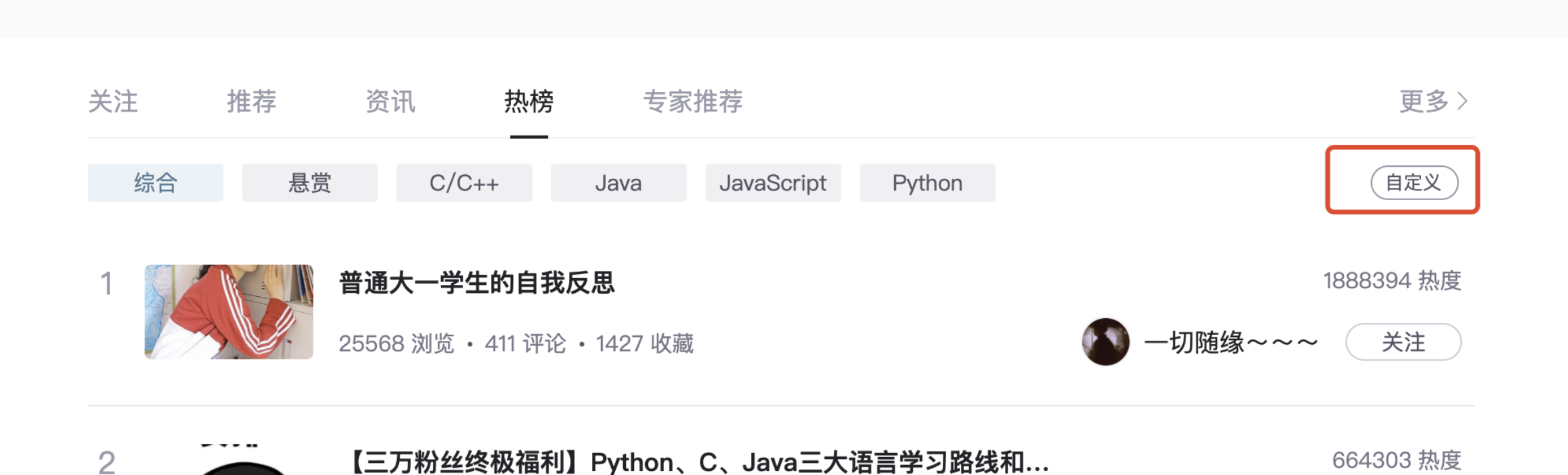Select the 综合 category filter

[155, 183]
